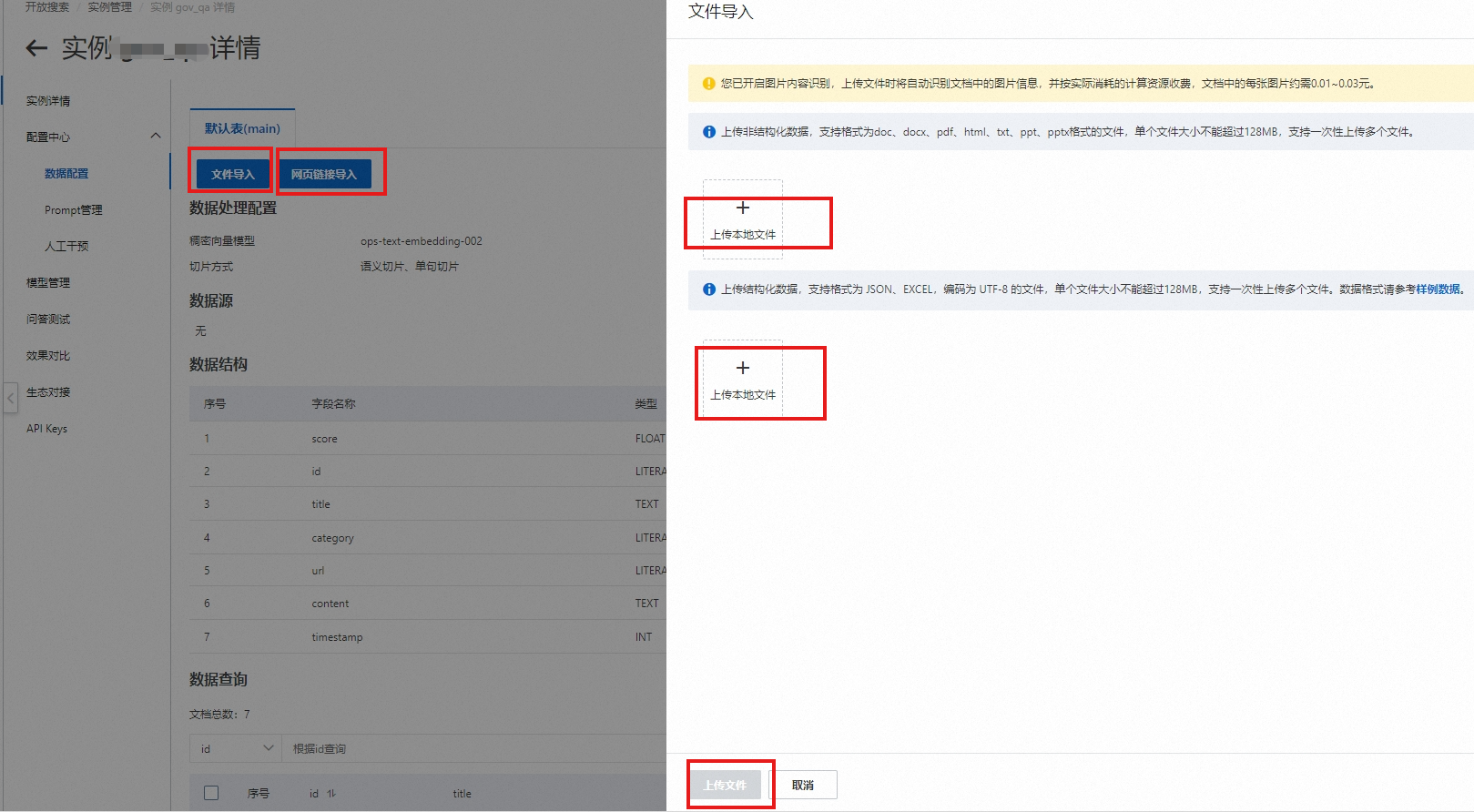Click the 文档总数: 7 text
The width and height of the screenshot is (1474, 812).
[219, 715]
